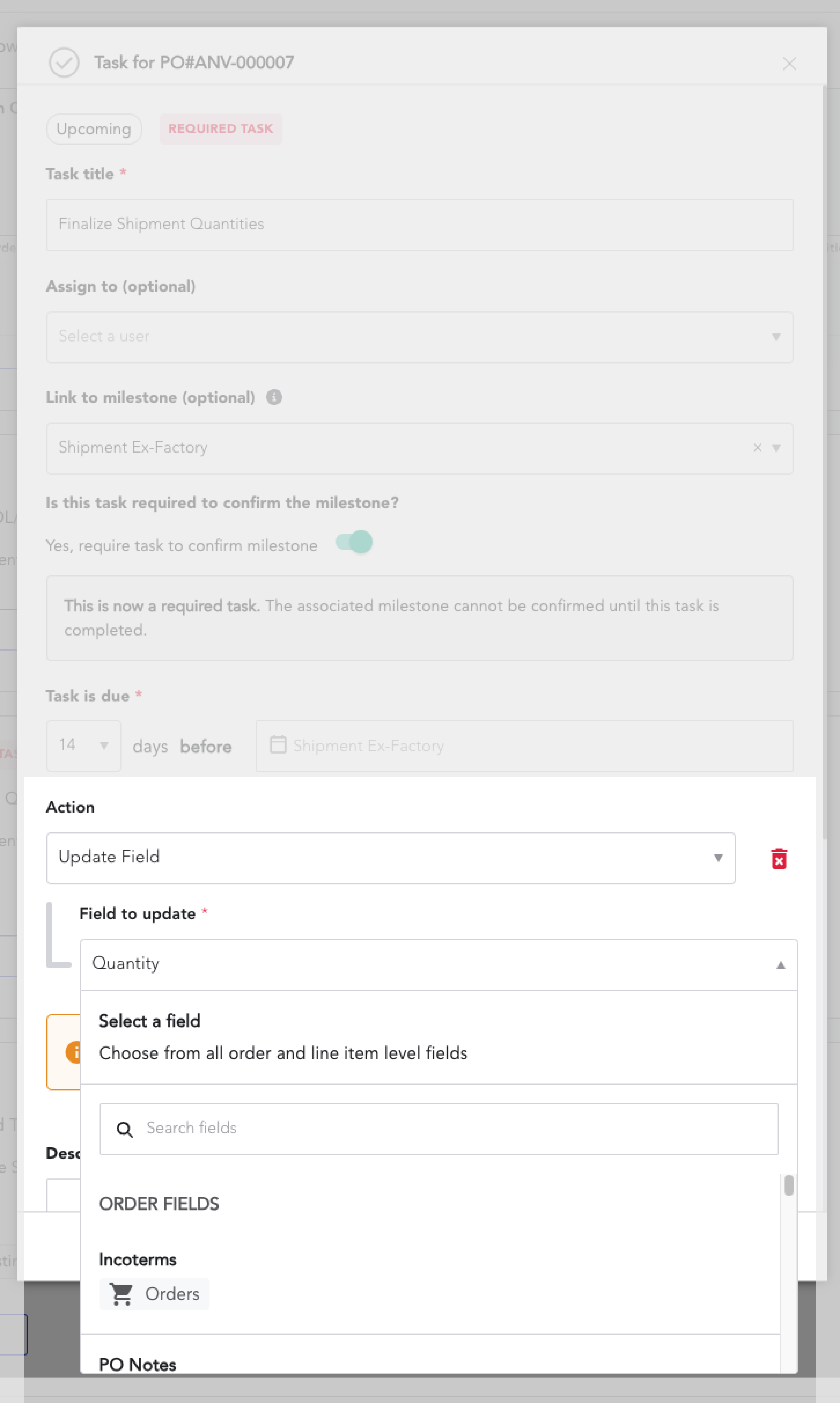Click the red delete action trash icon
The image size is (840, 1403).
click(779, 858)
